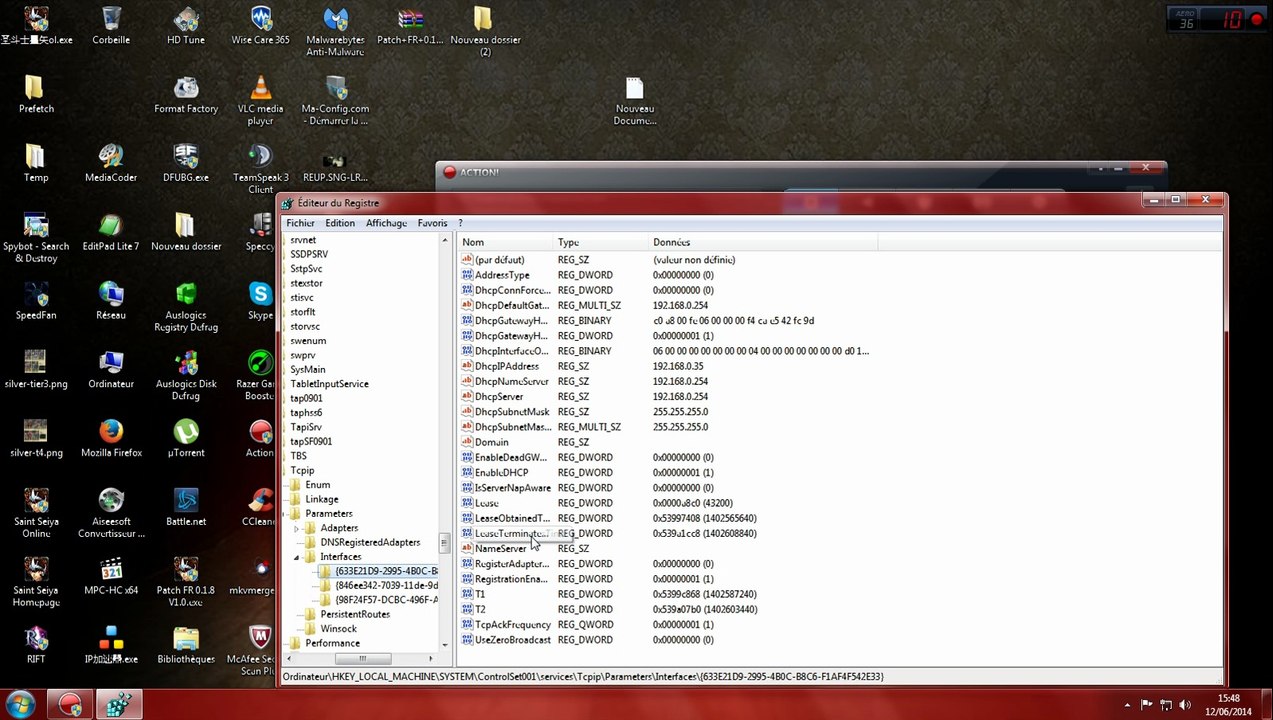Click the Registry Editor taskbar icon
The width and height of the screenshot is (1273, 720).
coord(118,704)
